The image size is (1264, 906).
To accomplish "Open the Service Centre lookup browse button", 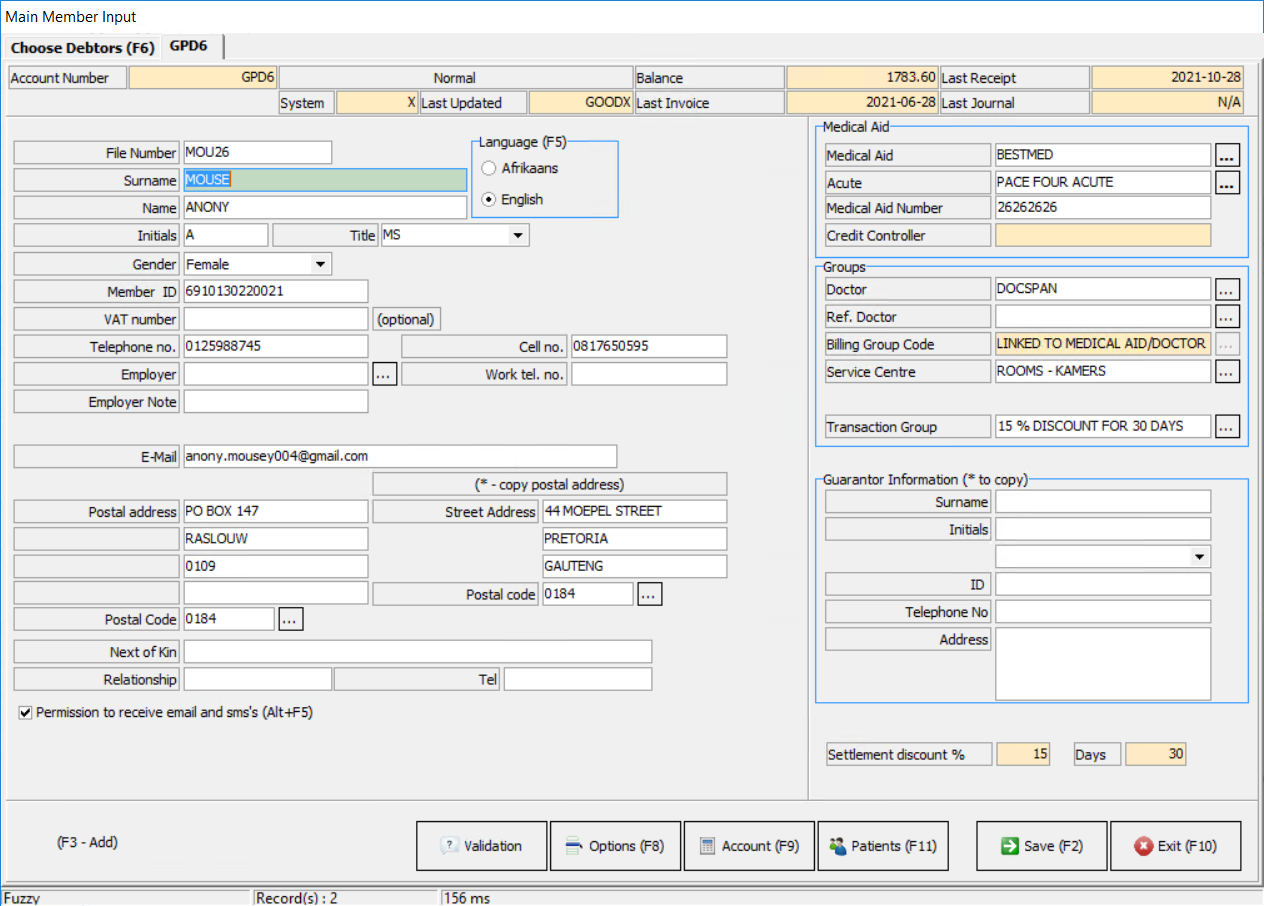I will (x=1227, y=372).
